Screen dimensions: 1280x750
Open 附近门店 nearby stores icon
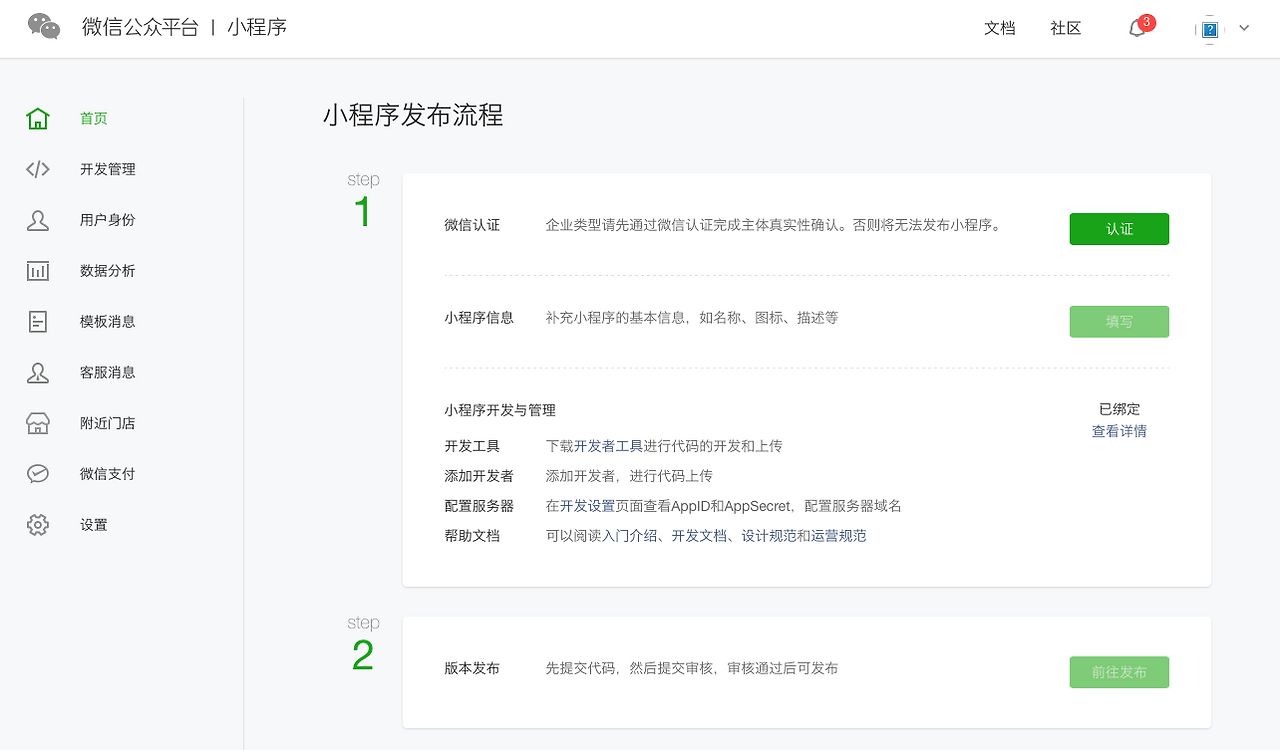37,422
